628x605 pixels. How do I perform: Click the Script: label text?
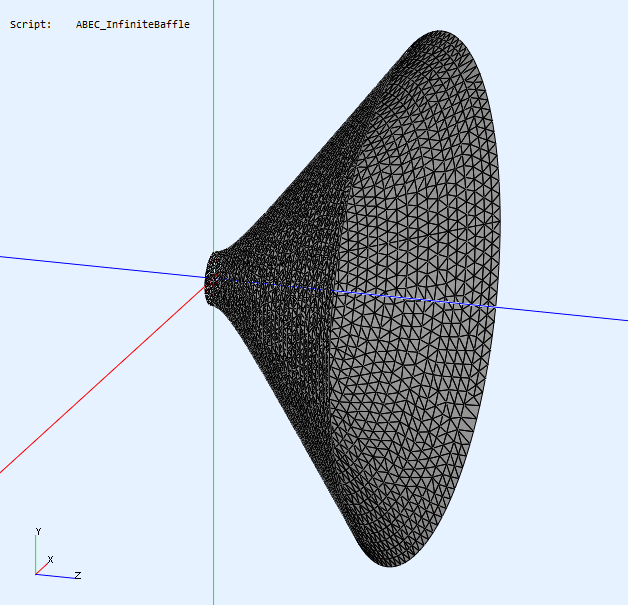coord(31,24)
